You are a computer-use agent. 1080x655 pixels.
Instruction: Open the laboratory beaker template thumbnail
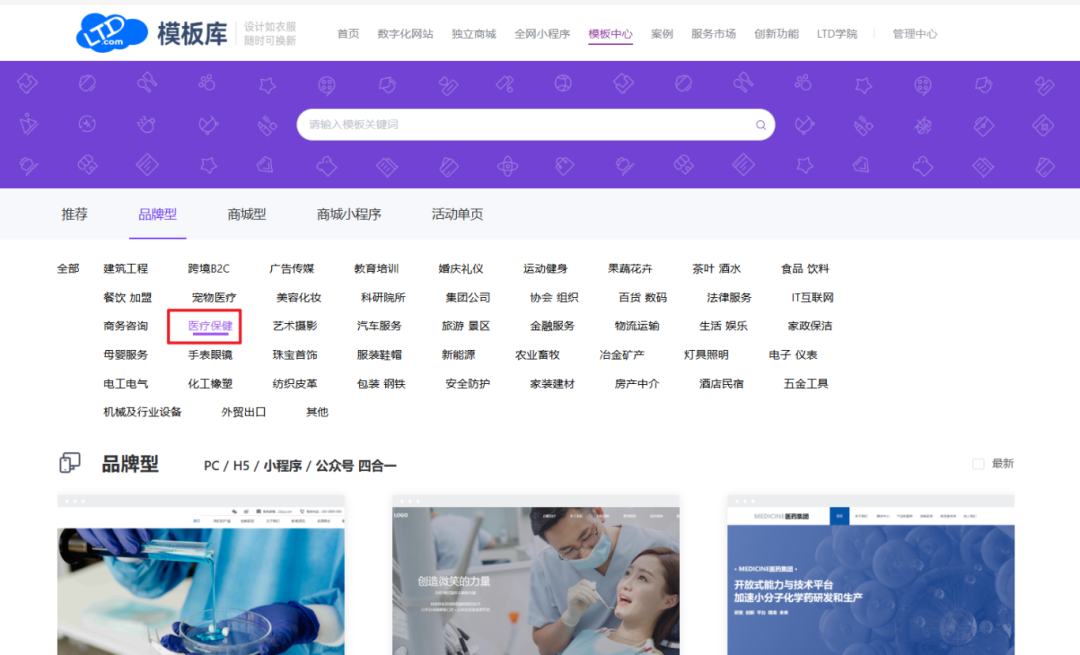click(x=200, y=575)
